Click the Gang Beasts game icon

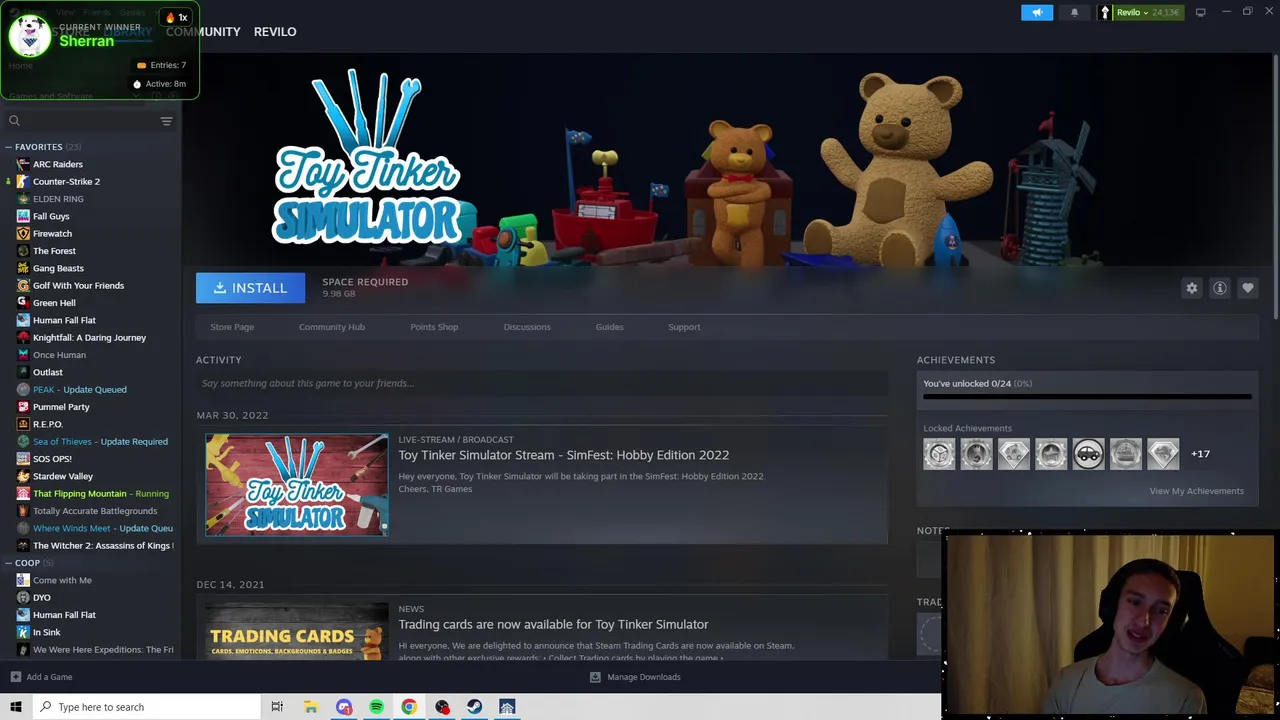pyautogui.click(x=23, y=268)
